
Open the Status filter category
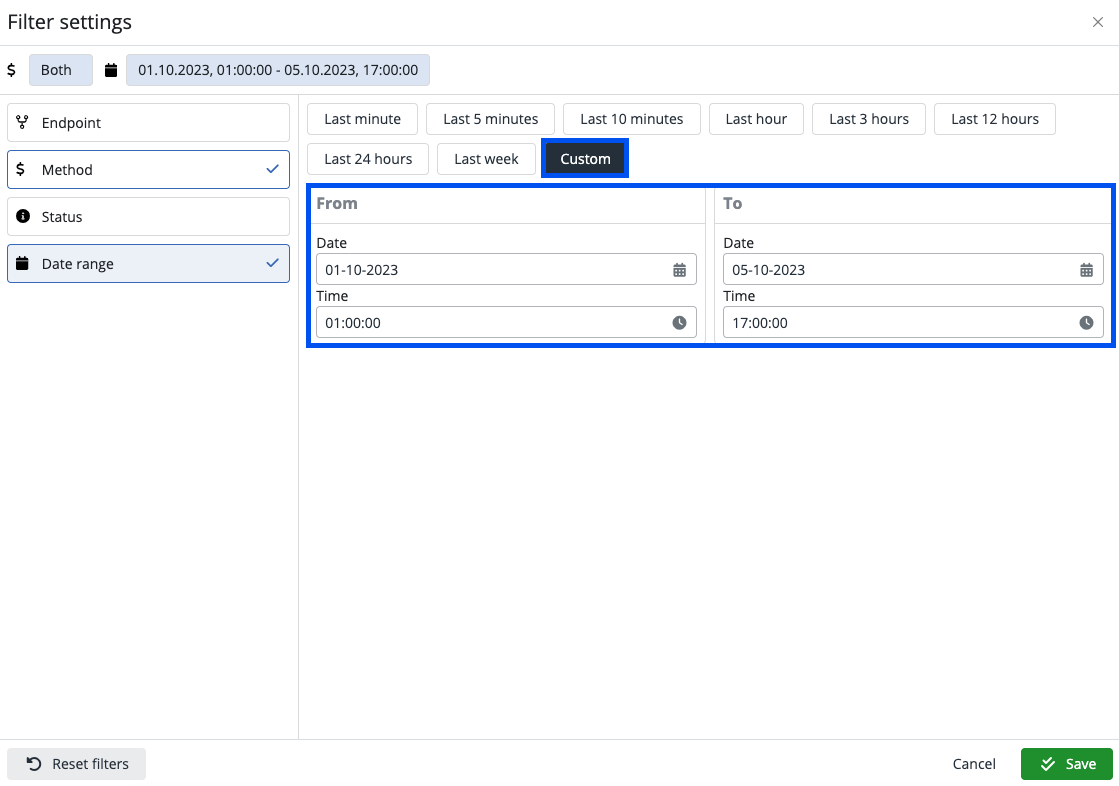(x=148, y=216)
